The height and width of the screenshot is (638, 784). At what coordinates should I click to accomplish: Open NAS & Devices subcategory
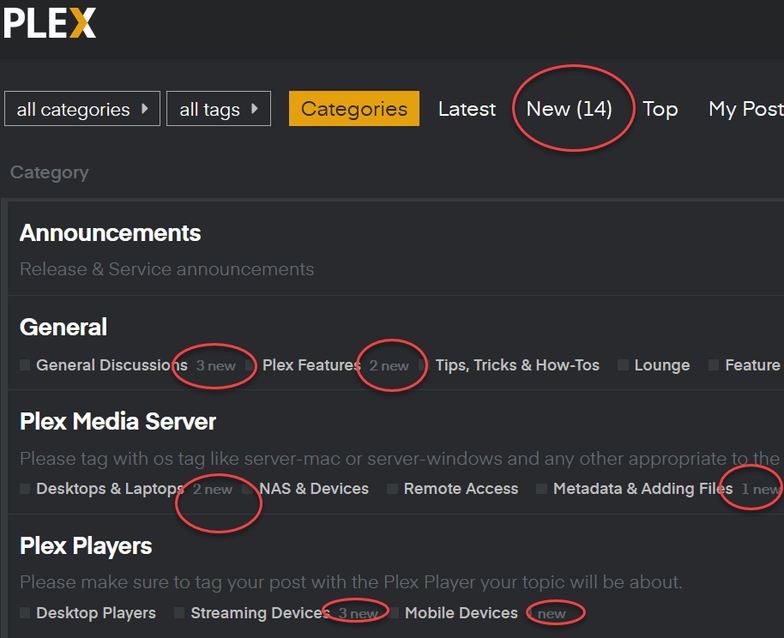pyautogui.click(x=314, y=488)
